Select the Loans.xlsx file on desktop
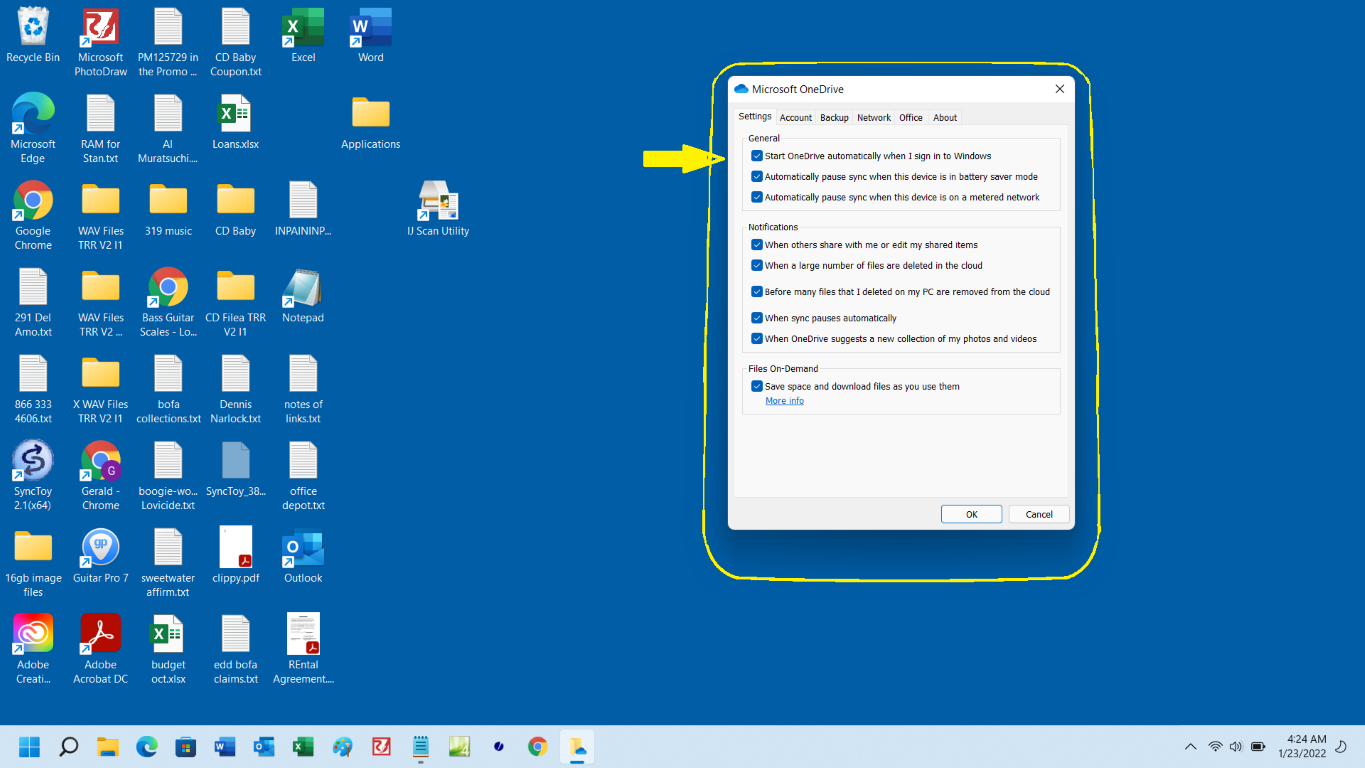Image resolution: width=1365 pixels, height=768 pixels. 236,123
